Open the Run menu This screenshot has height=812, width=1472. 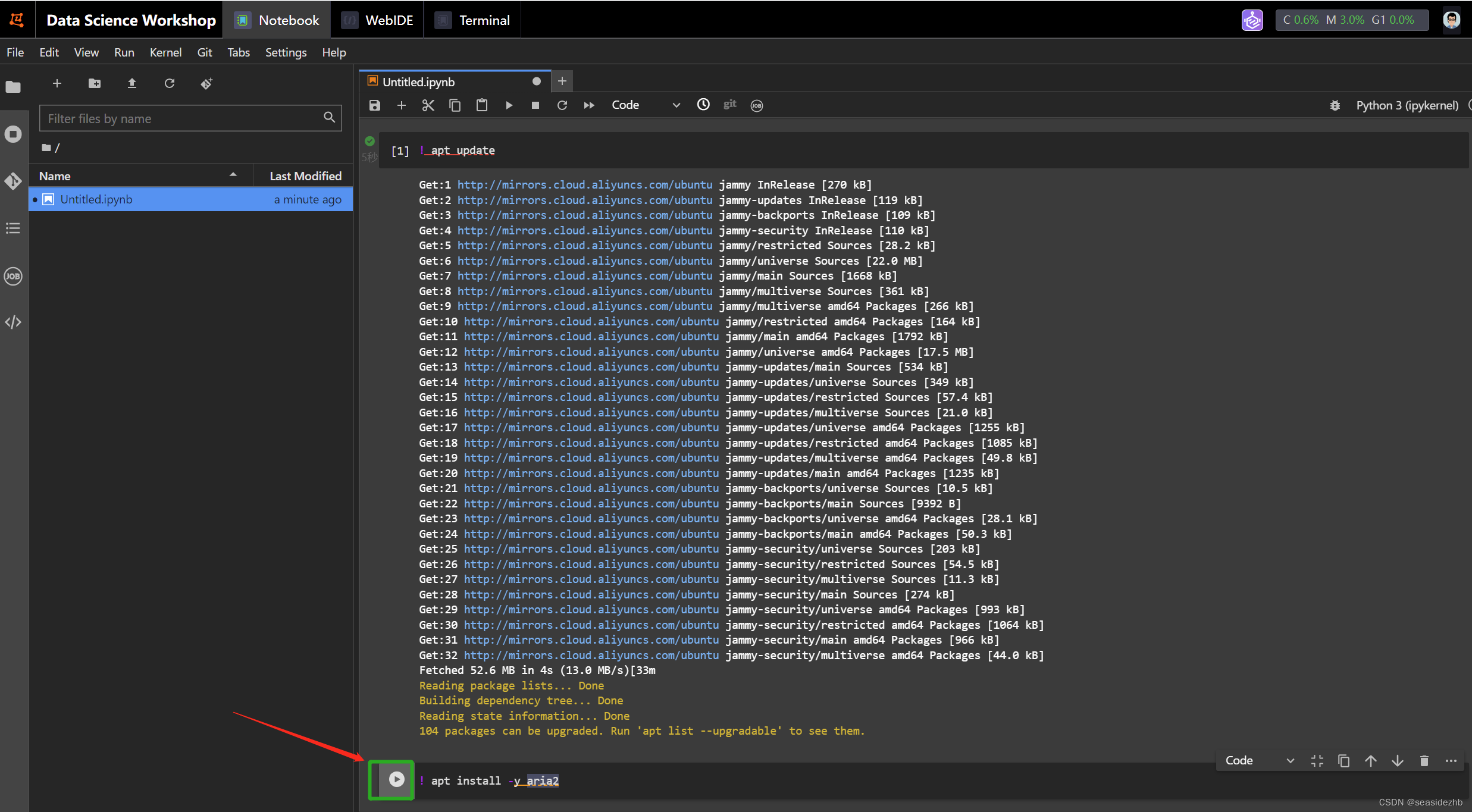[123, 52]
